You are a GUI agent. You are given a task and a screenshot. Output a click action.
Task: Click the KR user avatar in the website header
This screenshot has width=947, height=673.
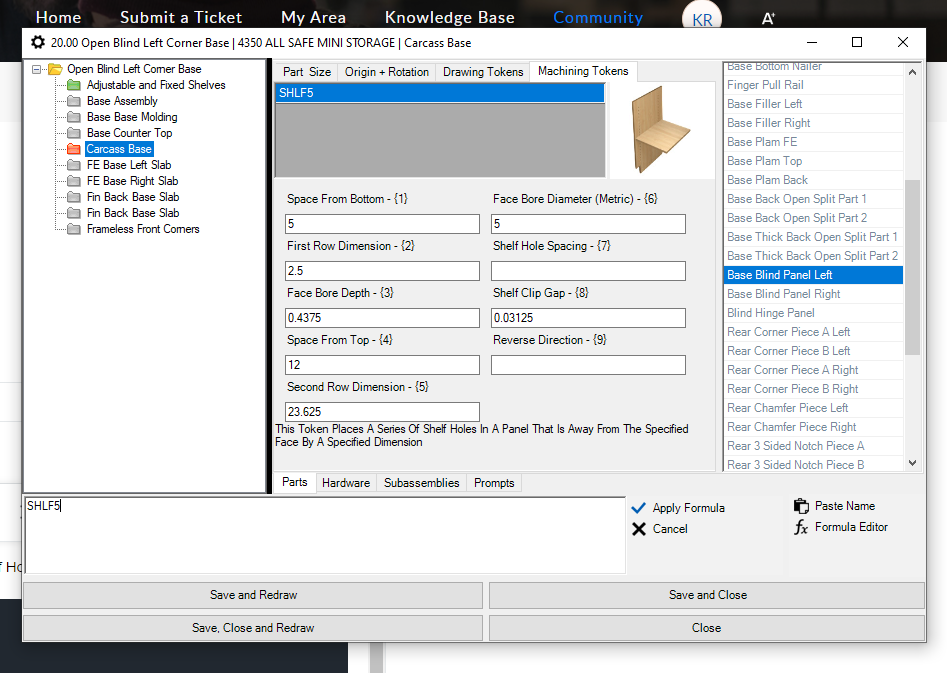tap(702, 17)
